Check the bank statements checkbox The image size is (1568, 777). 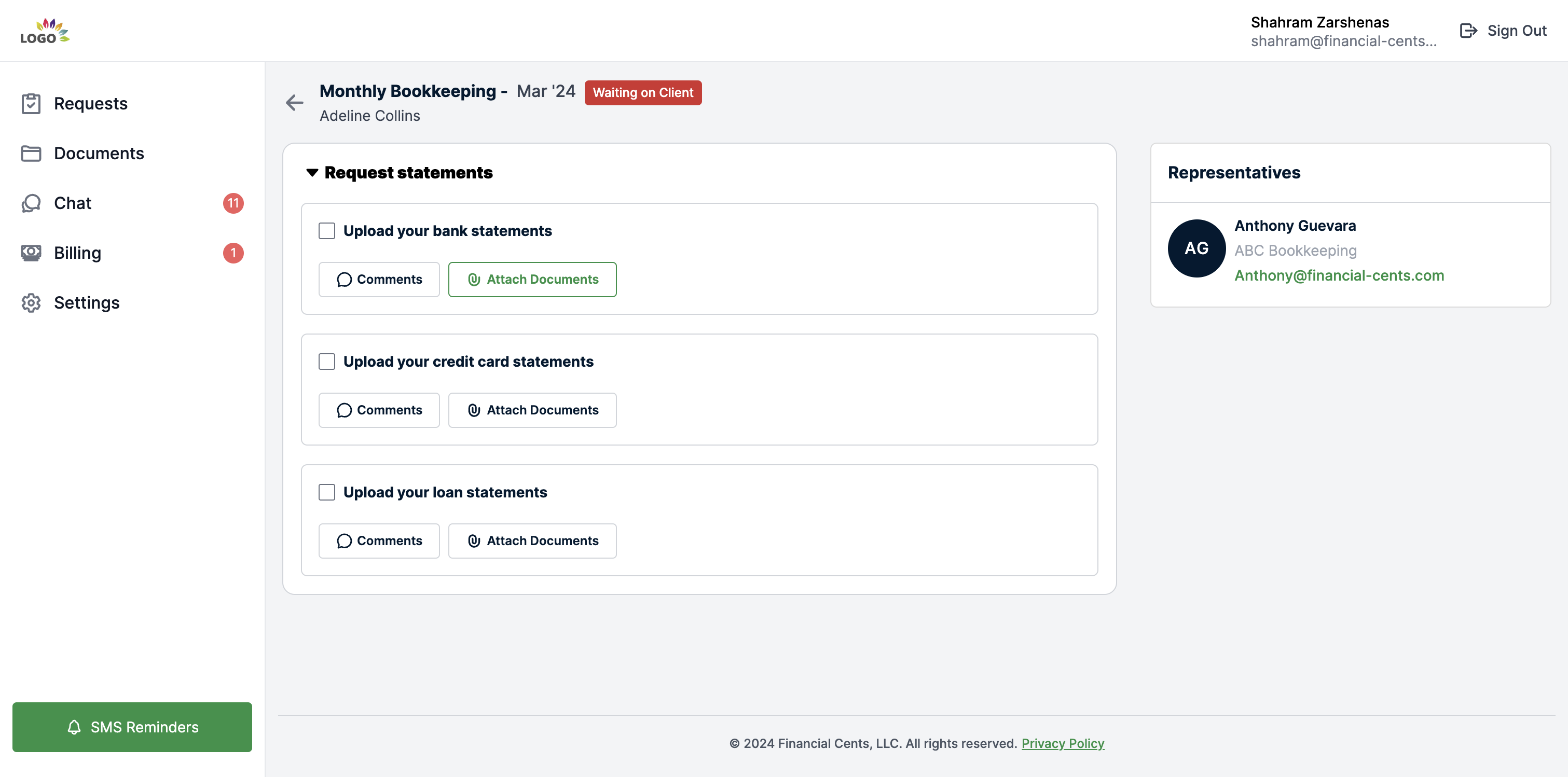tap(327, 231)
